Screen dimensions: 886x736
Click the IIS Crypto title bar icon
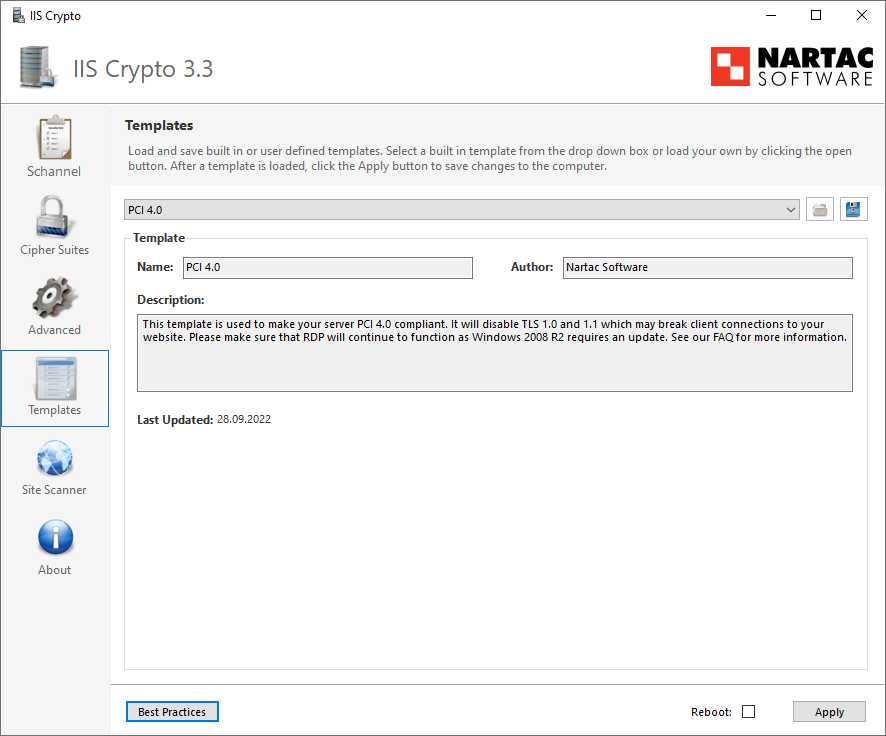coord(19,15)
